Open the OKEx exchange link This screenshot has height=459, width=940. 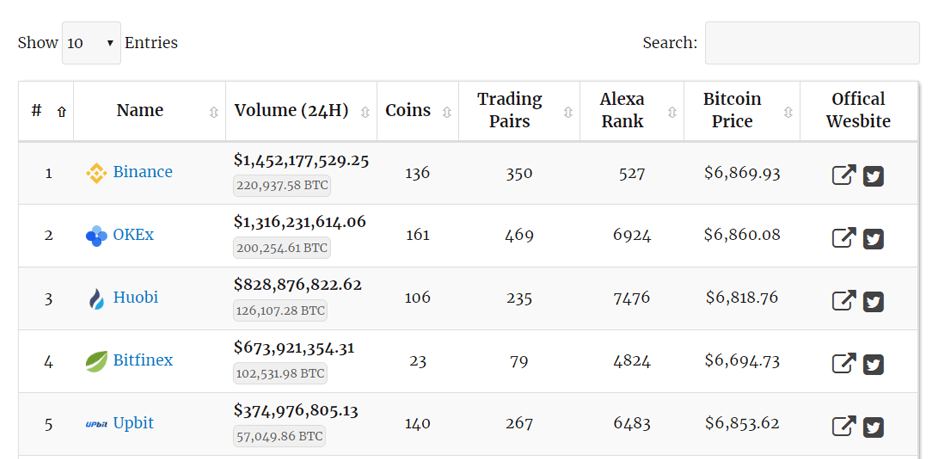[x=133, y=235]
